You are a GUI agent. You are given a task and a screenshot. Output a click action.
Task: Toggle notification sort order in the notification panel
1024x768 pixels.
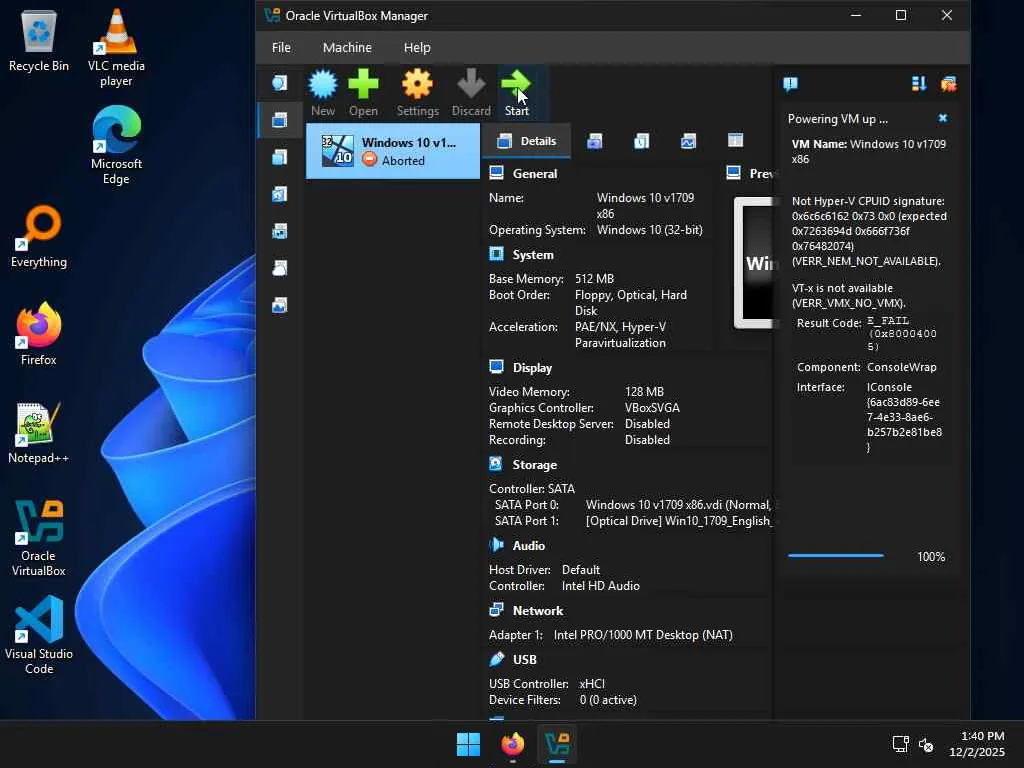(918, 84)
